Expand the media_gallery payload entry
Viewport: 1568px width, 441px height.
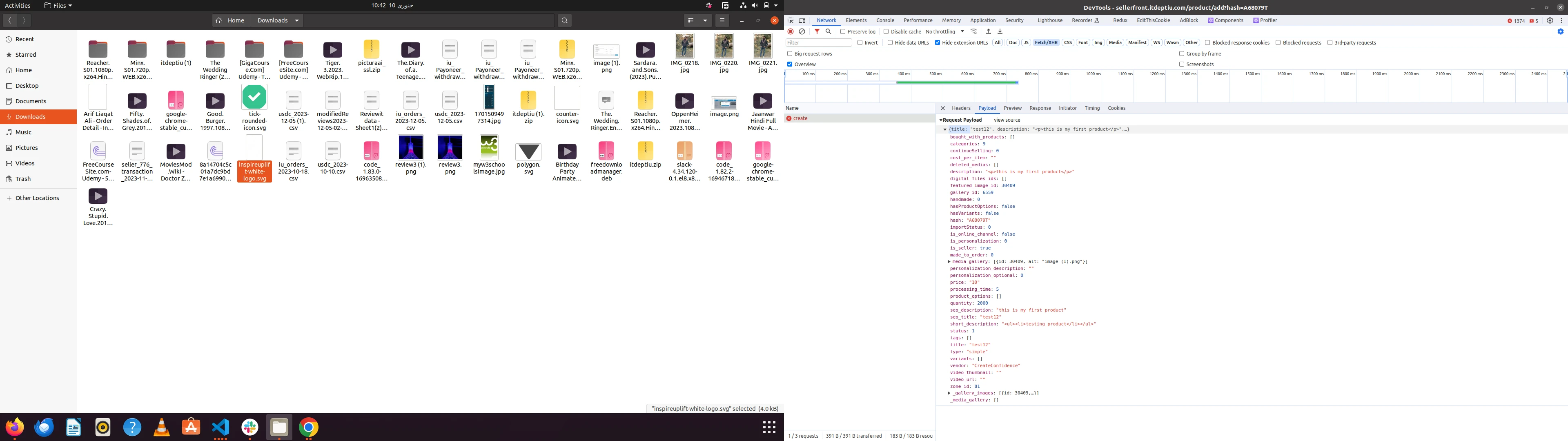949,262
